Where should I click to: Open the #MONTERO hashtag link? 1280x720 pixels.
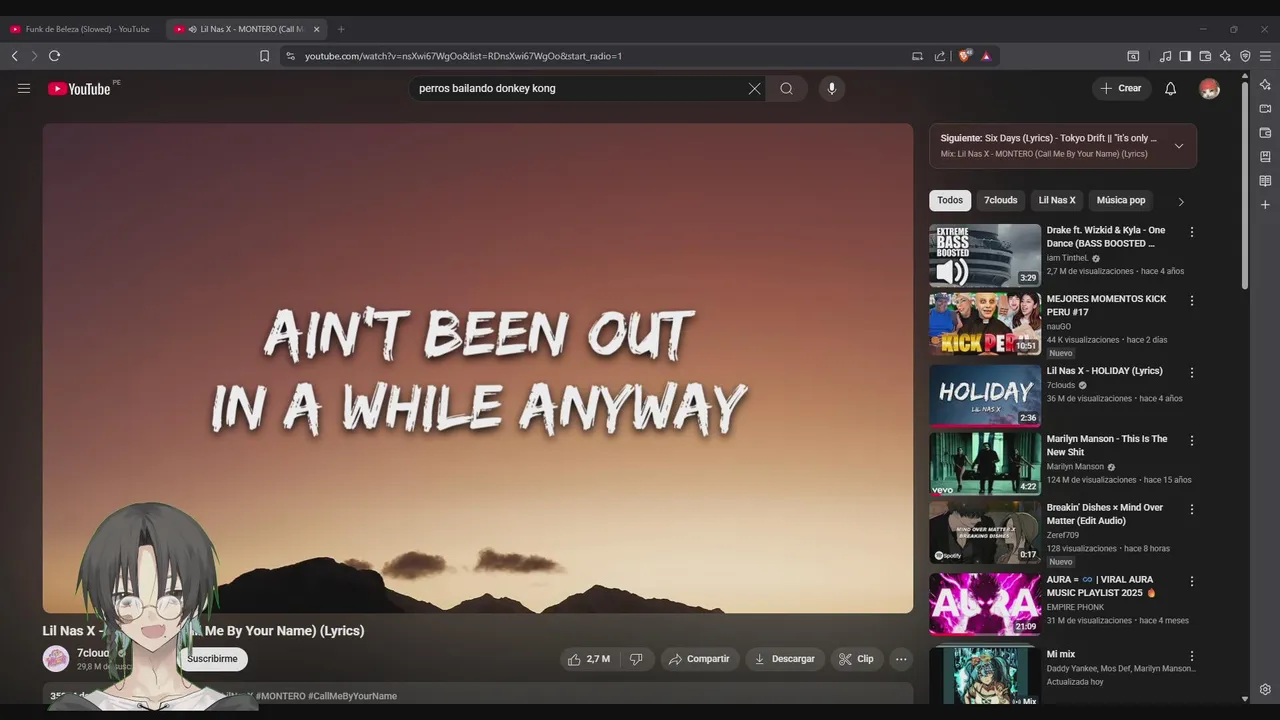(280, 696)
